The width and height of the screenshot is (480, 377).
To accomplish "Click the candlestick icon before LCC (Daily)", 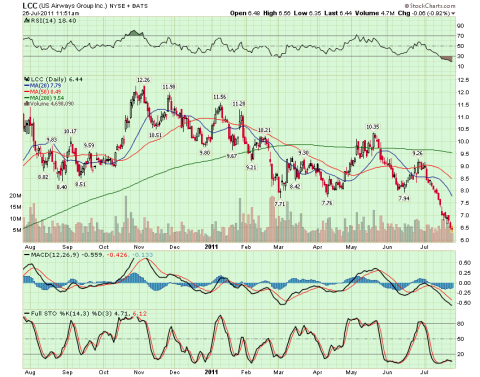I will tap(27, 79).
